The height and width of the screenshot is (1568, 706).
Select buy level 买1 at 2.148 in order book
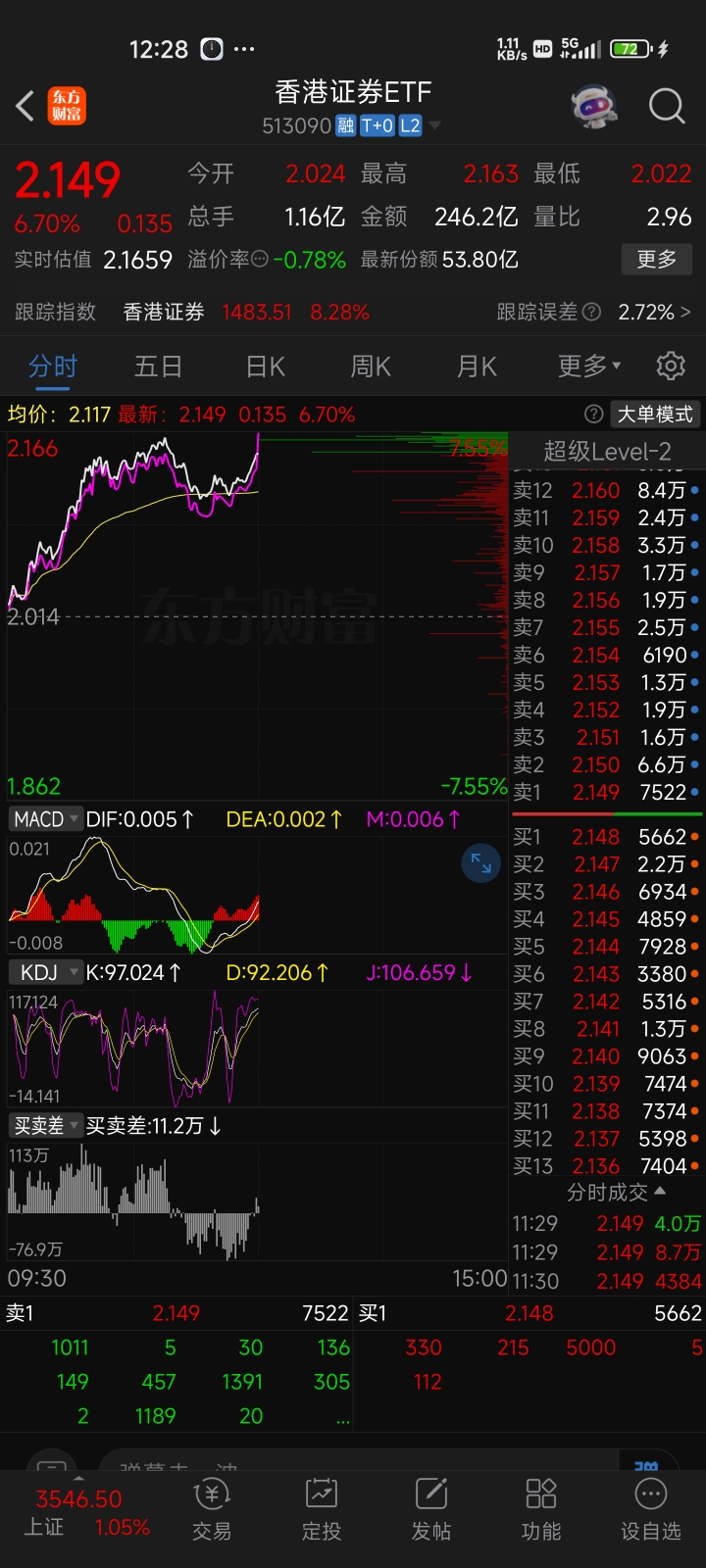tap(606, 837)
